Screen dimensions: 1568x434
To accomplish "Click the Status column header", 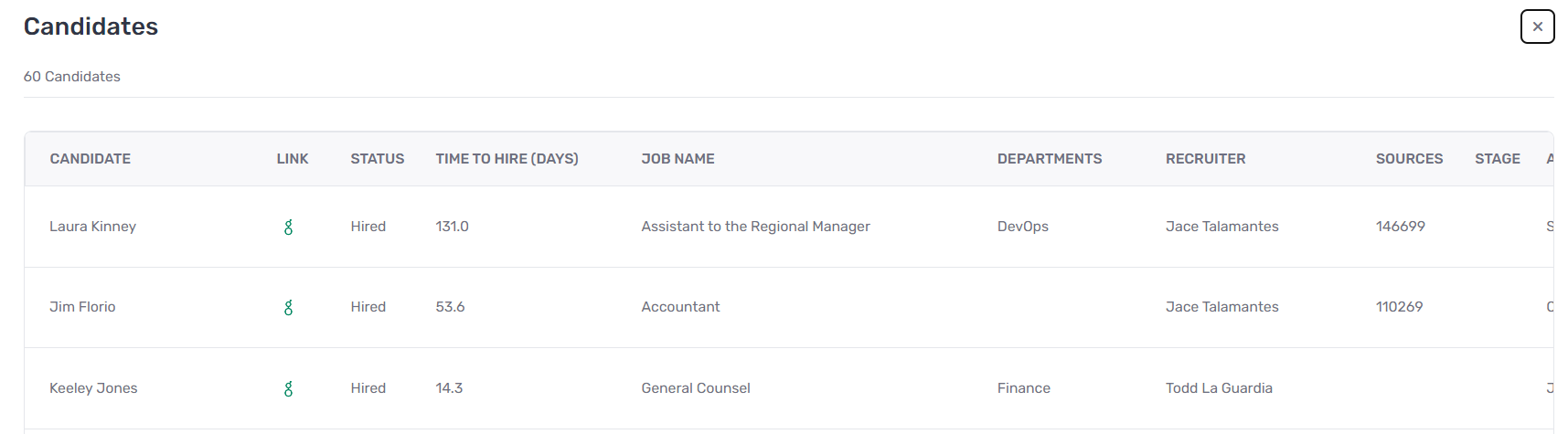I will [378, 159].
